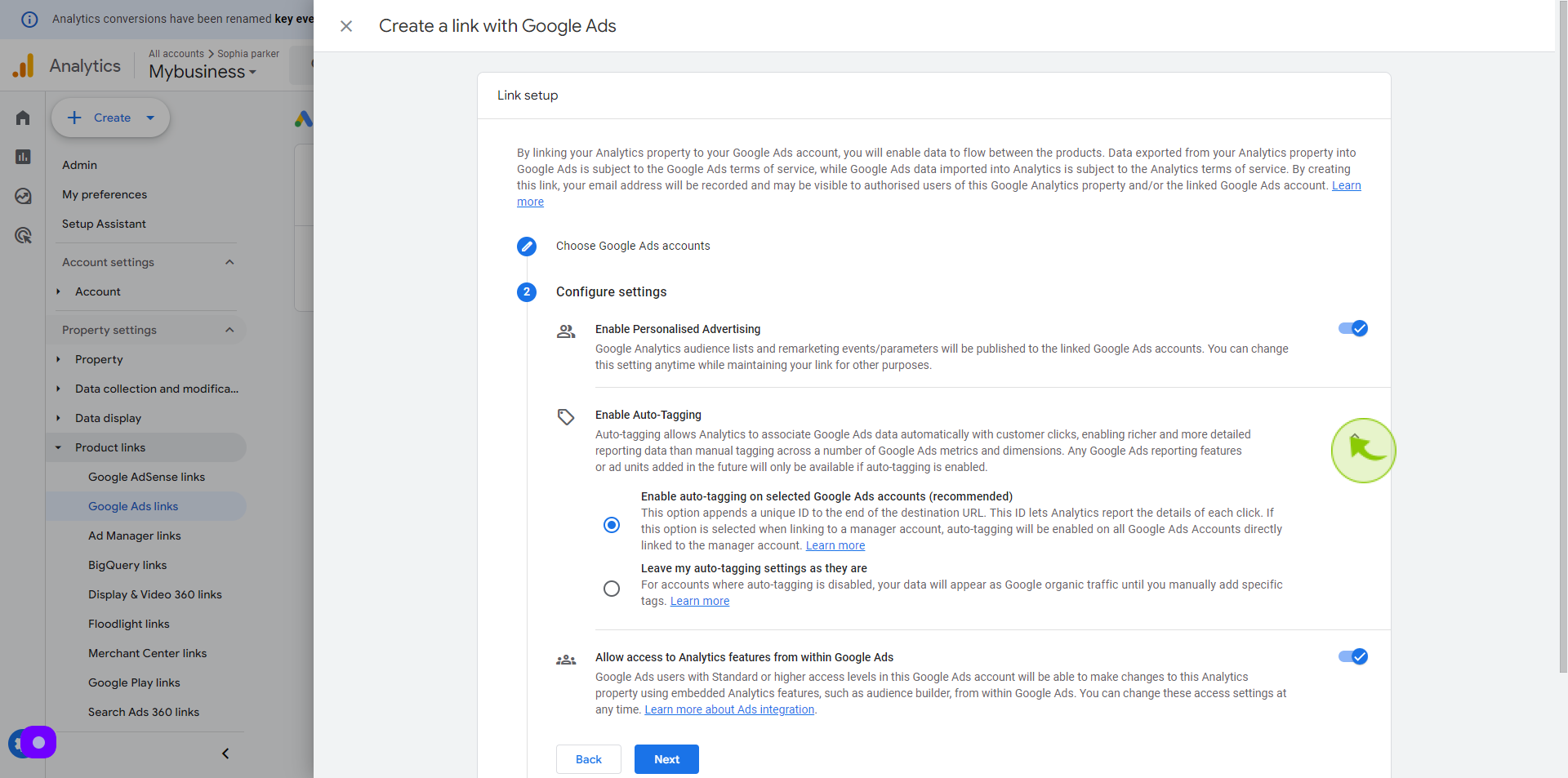This screenshot has width=1568, height=778.
Task: Expand Data collection and modification item
Action: pyautogui.click(x=58, y=389)
